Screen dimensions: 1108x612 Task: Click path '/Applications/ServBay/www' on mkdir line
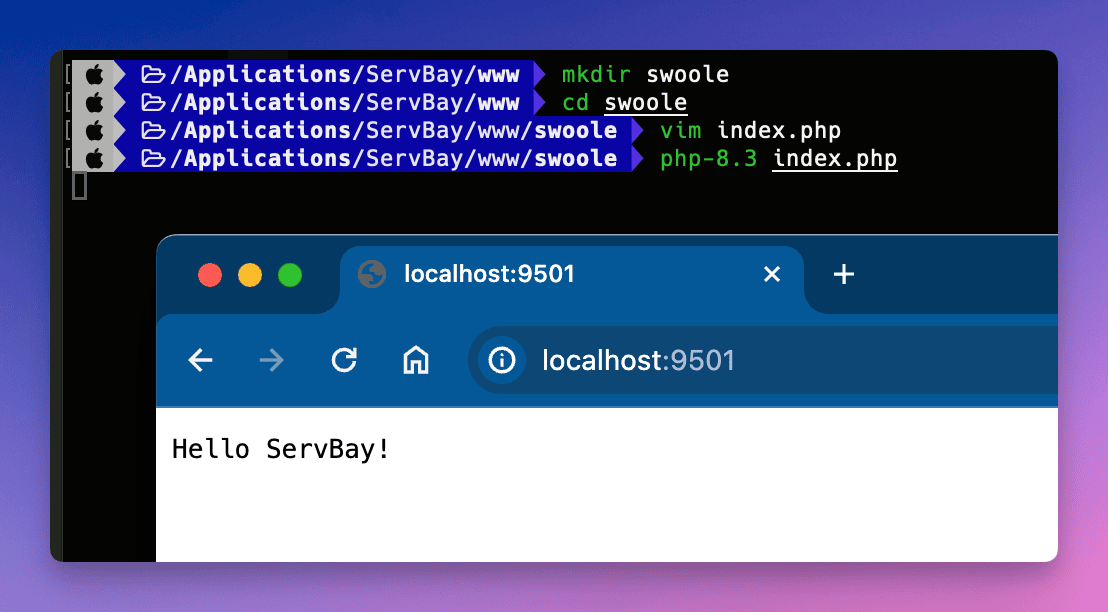pyautogui.click(x=345, y=74)
